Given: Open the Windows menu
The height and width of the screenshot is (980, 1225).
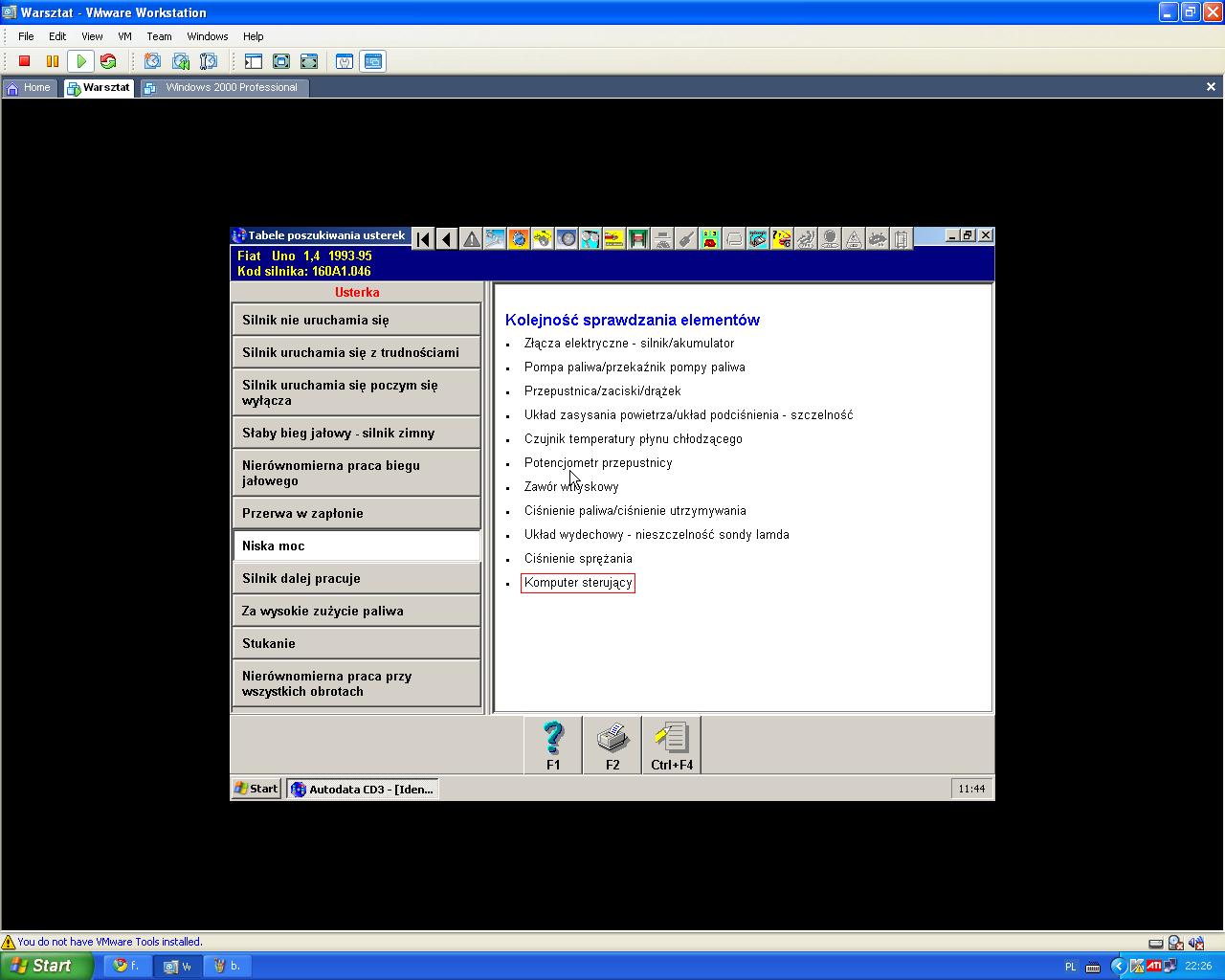Looking at the screenshot, I should tap(208, 36).
